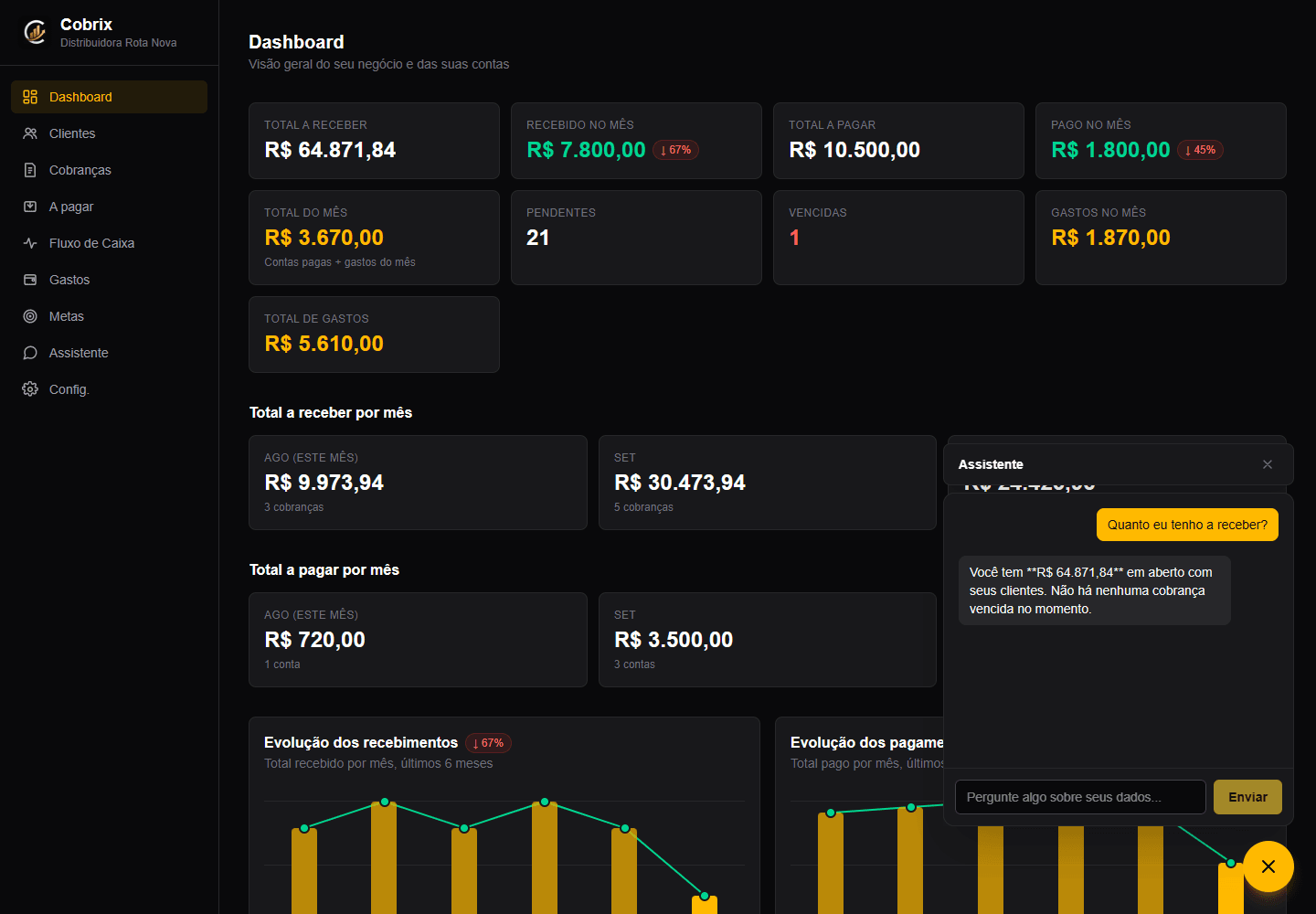Image resolution: width=1316 pixels, height=914 pixels.
Task: Click the Enviar button
Action: coord(1247,797)
